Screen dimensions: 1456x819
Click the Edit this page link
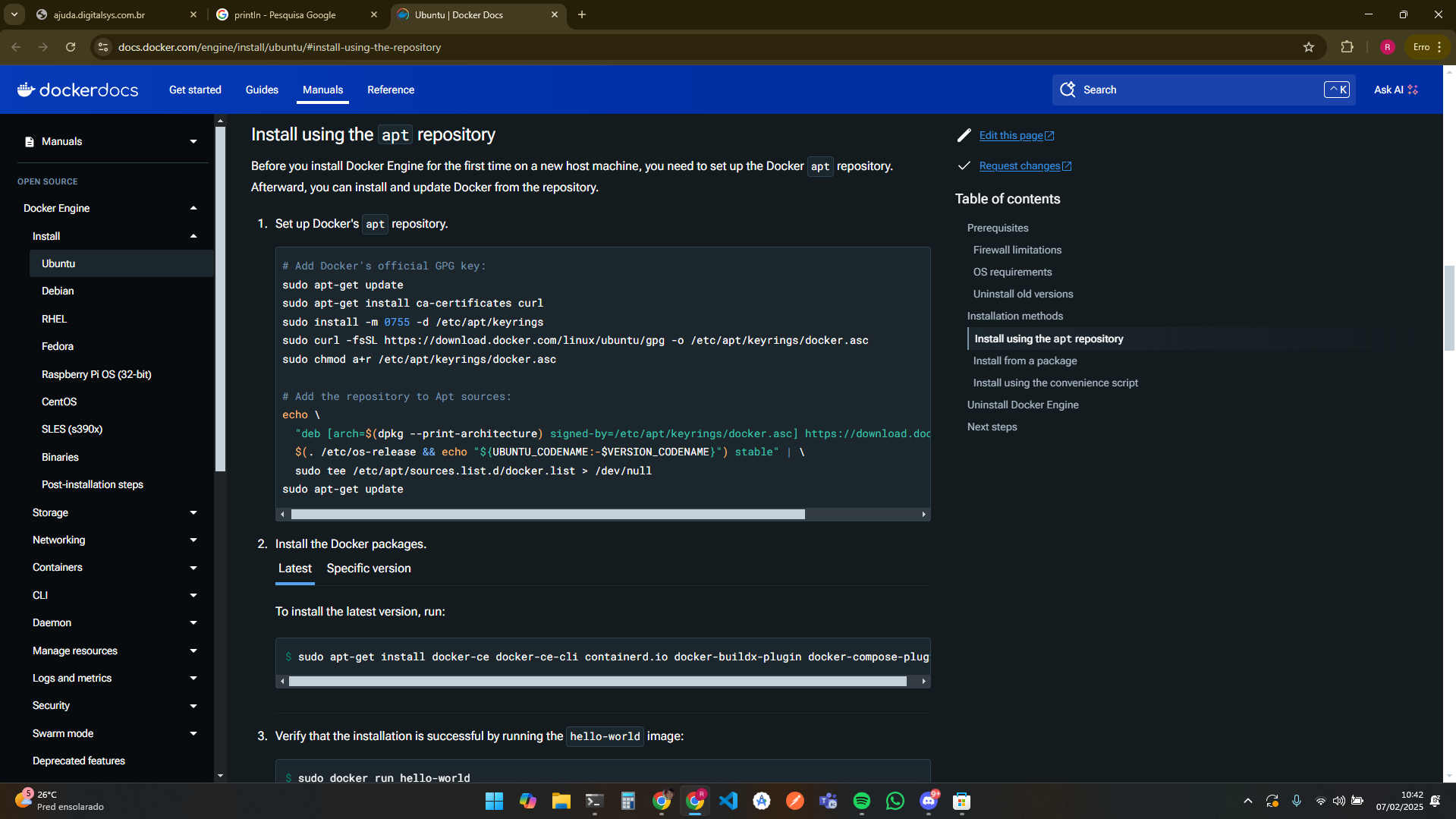point(1011,136)
